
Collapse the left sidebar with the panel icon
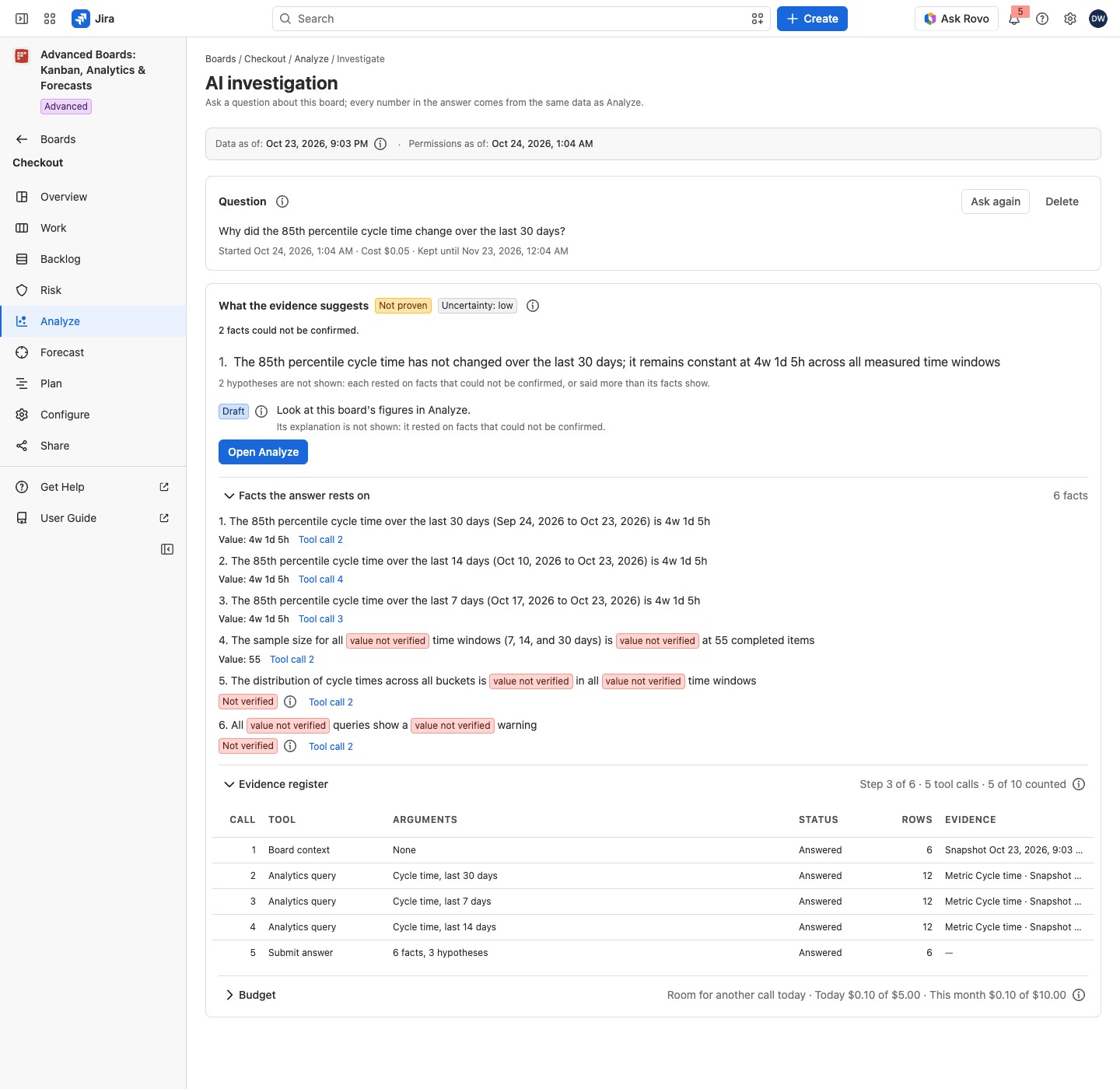[167, 549]
